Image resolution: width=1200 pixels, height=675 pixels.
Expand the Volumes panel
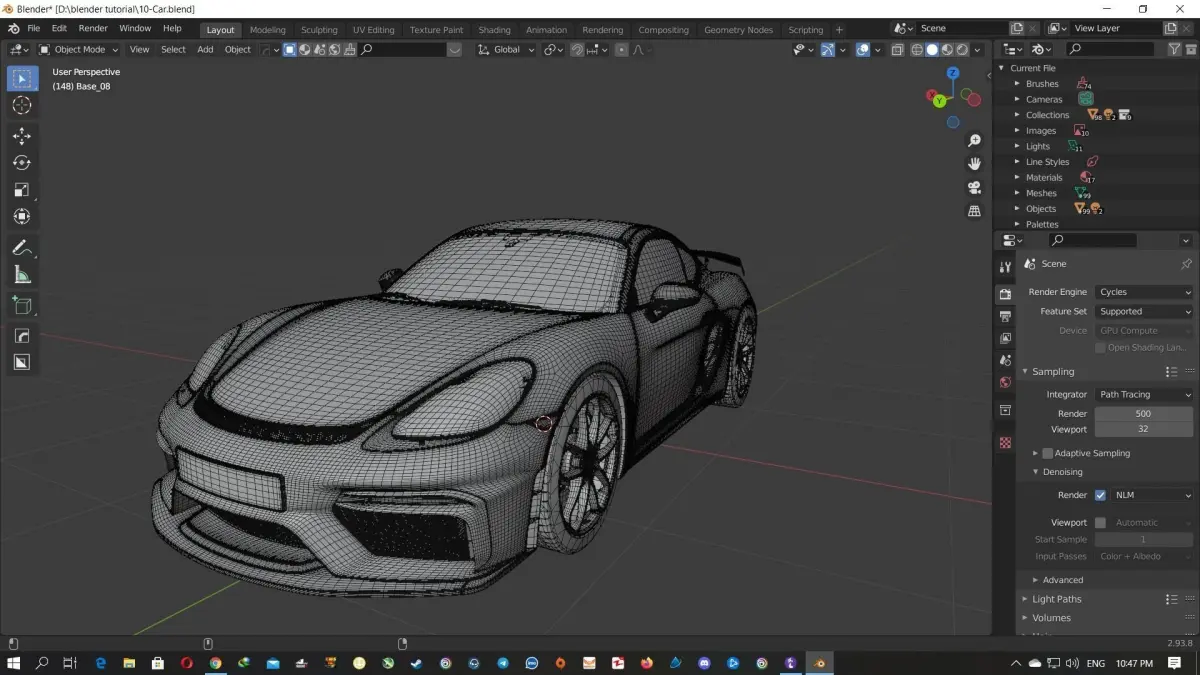click(1051, 617)
